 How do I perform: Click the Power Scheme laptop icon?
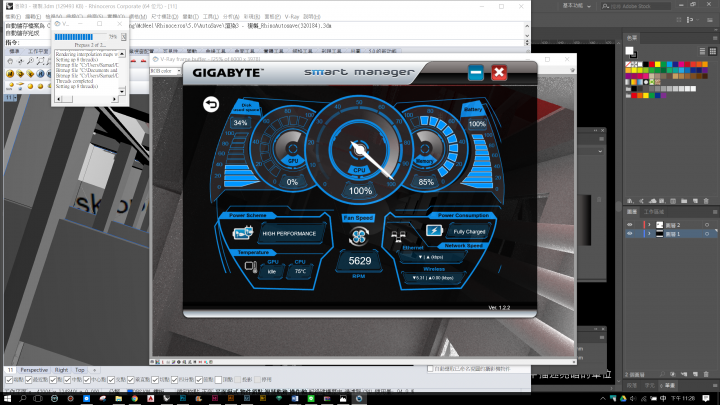[242, 233]
